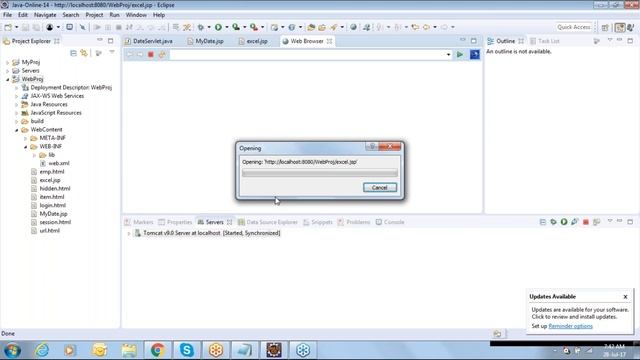This screenshot has width=640, height=360.
Task: Open the Navigate menu
Action: click(45, 15)
